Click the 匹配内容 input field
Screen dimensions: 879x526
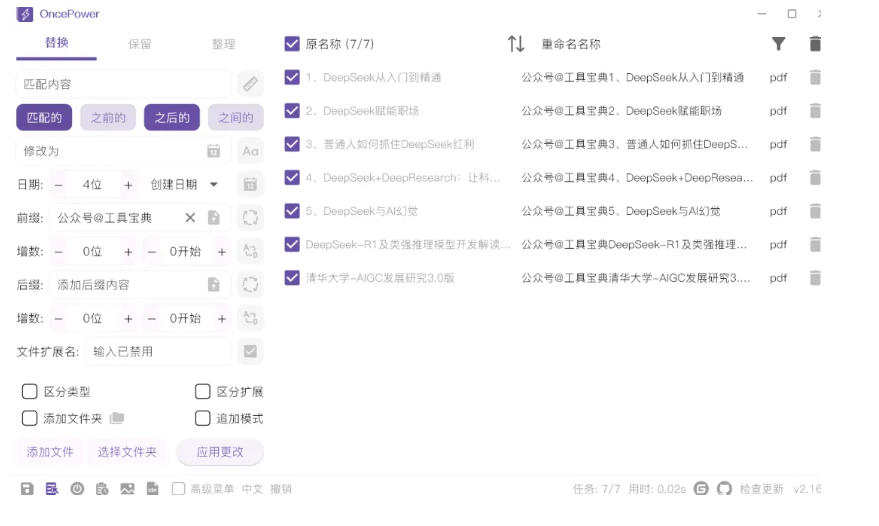[123, 84]
